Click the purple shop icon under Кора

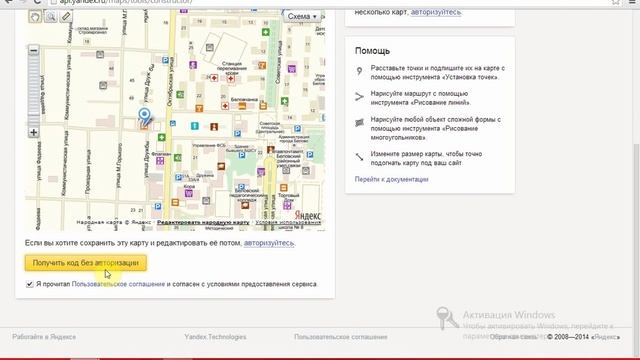point(189,193)
